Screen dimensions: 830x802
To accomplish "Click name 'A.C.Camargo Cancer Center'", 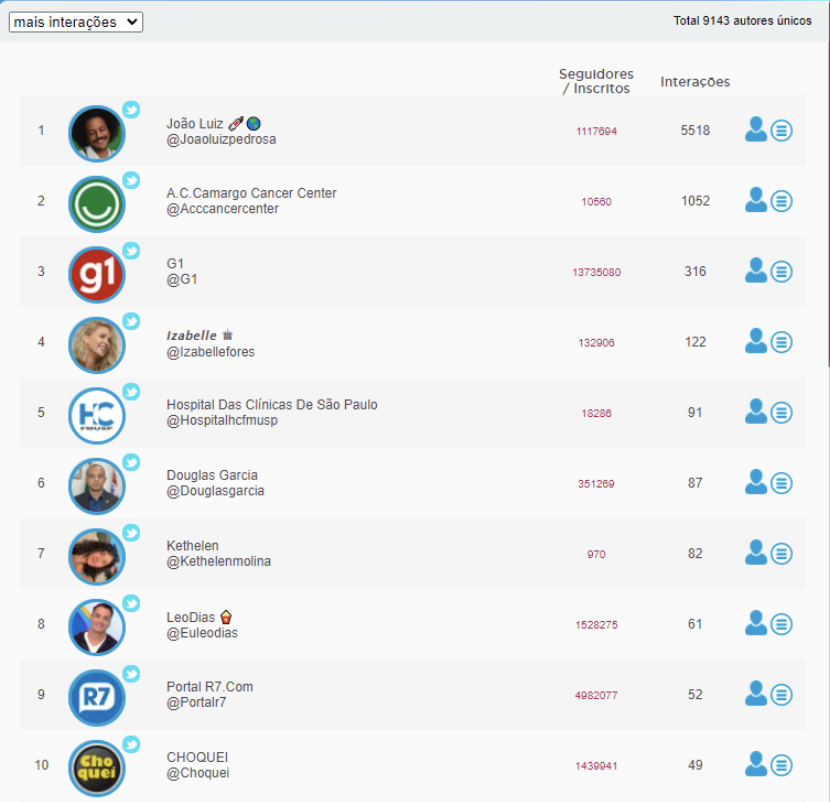I will [x=251, y=193].
